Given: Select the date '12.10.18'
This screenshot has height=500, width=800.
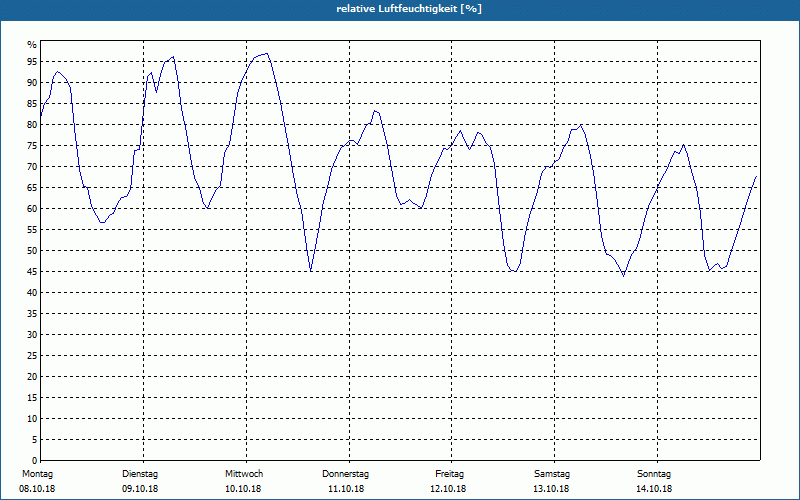Looking at the screenshot, I should point(448,489).
